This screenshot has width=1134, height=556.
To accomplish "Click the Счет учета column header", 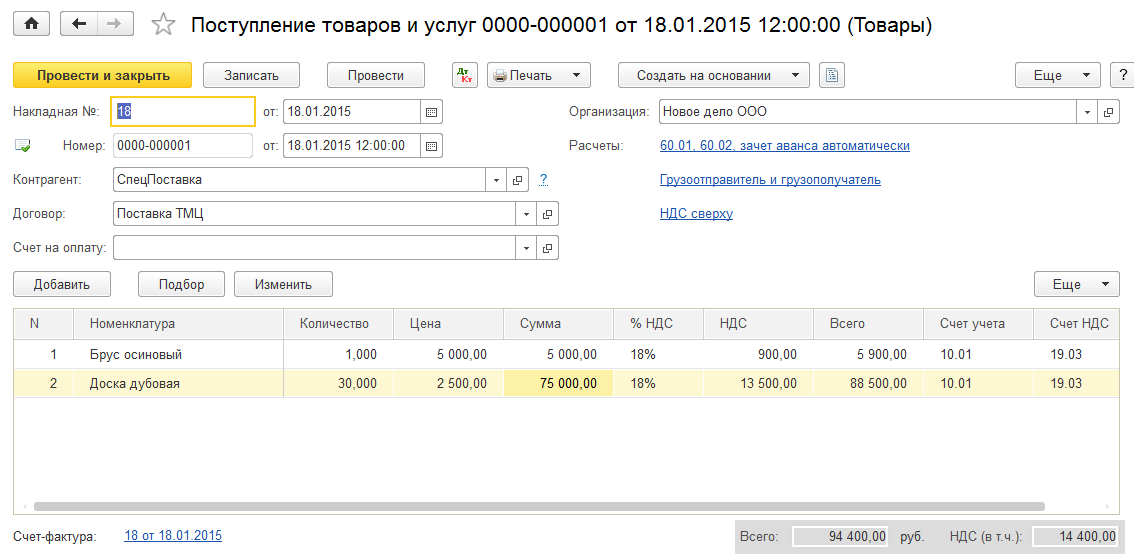I will pyautogui.click(x=978, y=324).
